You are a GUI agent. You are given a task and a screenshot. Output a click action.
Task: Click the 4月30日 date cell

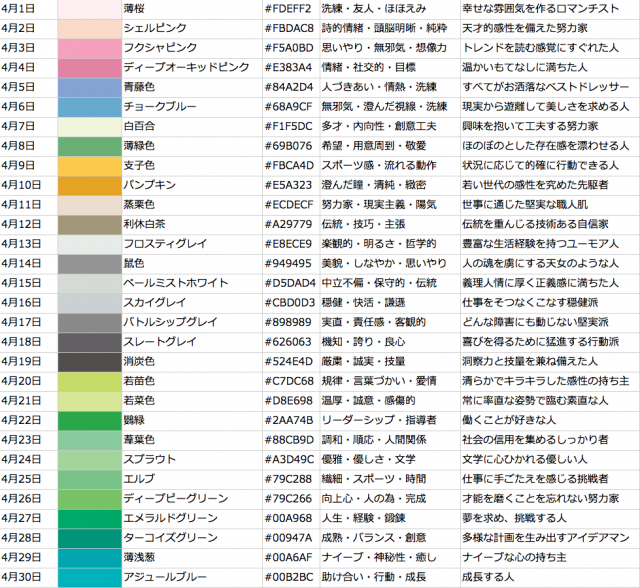tap(29, 577)
